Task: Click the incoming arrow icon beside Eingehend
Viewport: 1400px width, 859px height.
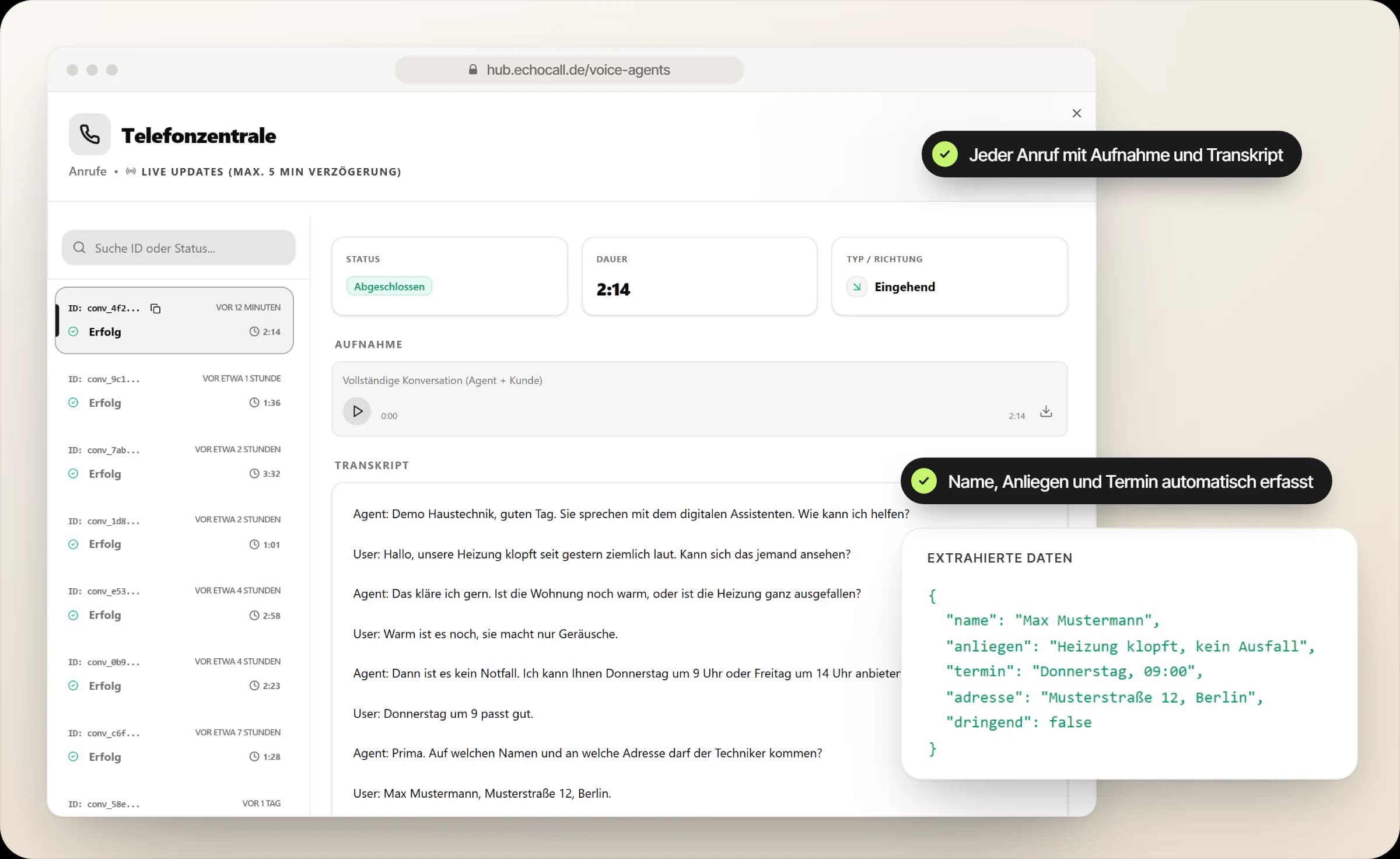Action: click(857, 287)
